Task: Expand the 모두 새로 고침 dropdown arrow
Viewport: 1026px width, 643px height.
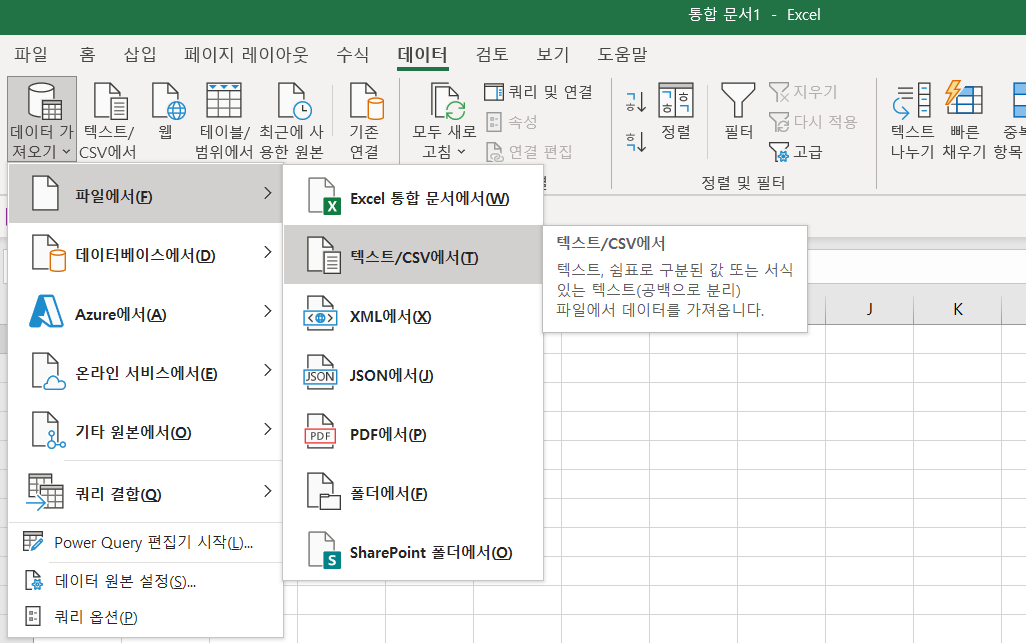Action: (461, 152)
